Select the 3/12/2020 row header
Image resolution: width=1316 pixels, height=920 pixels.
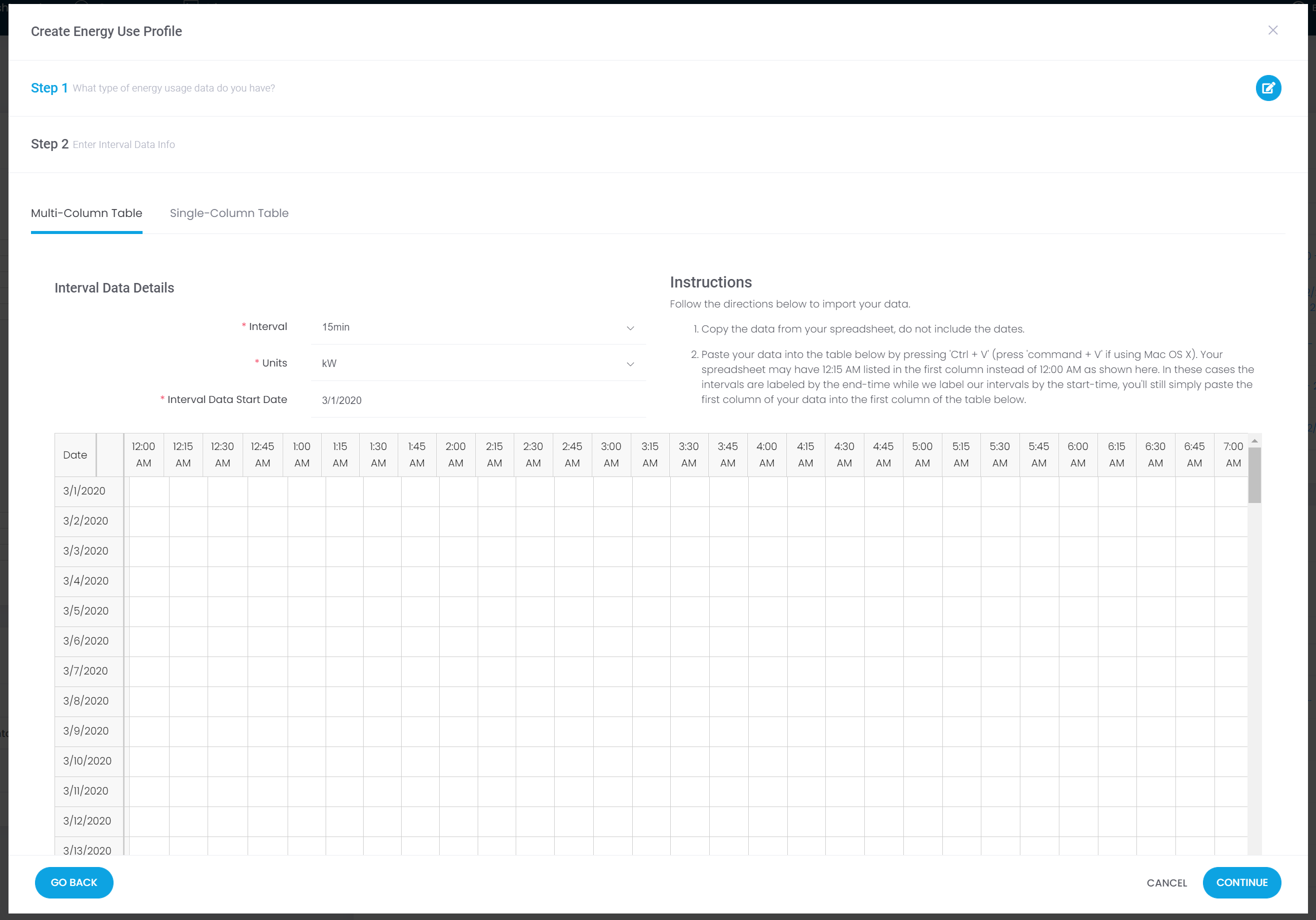click(89, 821)
